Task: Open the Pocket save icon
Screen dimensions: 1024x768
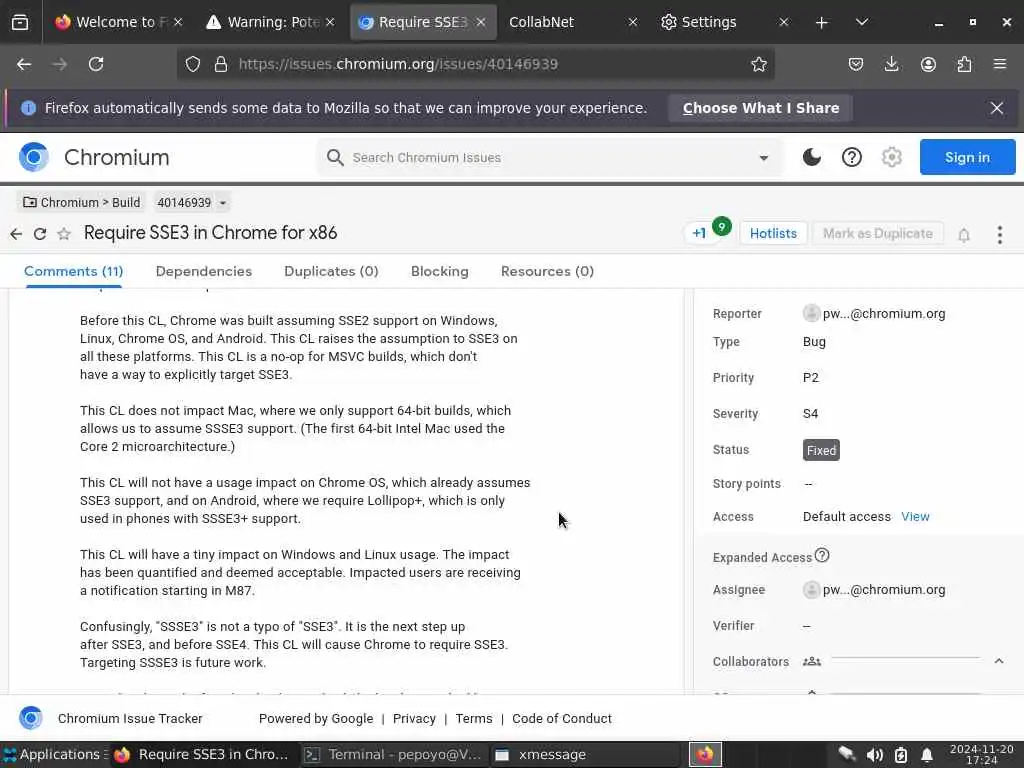Action: [856, 64]
